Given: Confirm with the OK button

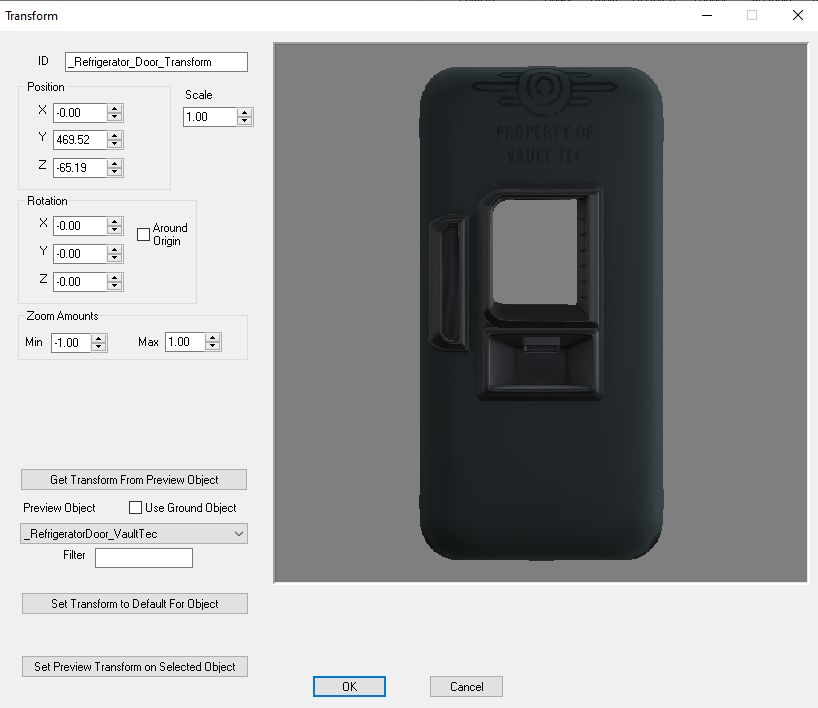Looking at the screenshot, I should [x=350, y=687].
